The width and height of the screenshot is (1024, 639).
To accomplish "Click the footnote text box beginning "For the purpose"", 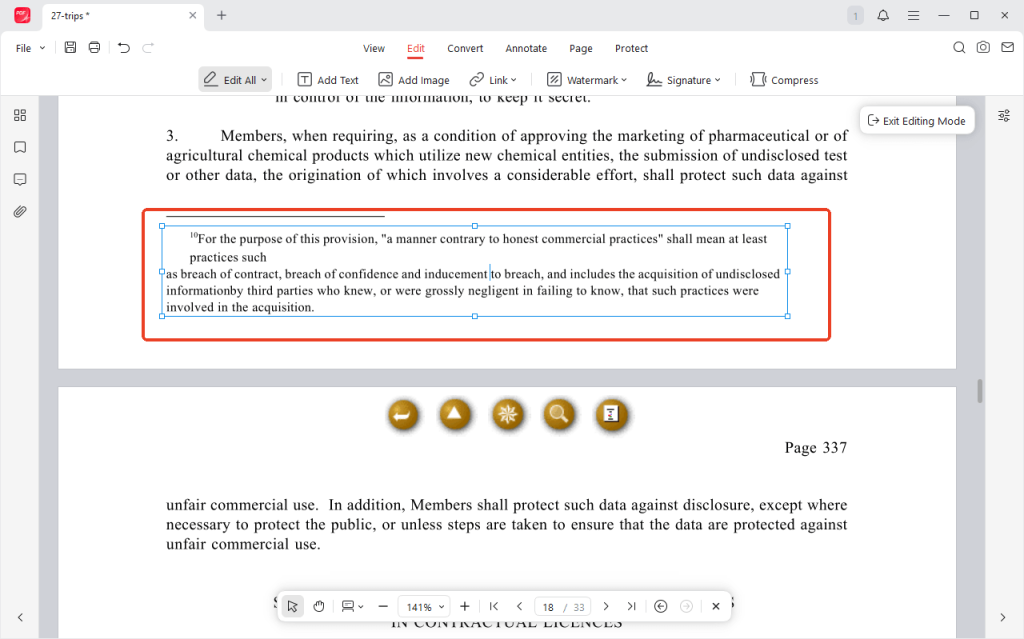I will tap(475, 271).
